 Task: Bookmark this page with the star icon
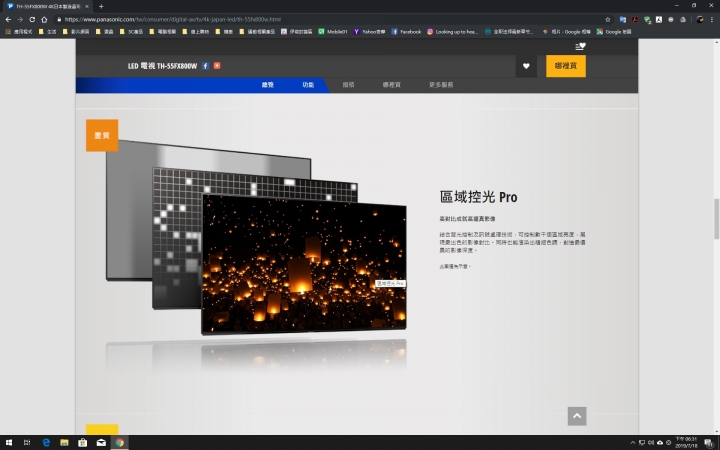pos(608,19)
